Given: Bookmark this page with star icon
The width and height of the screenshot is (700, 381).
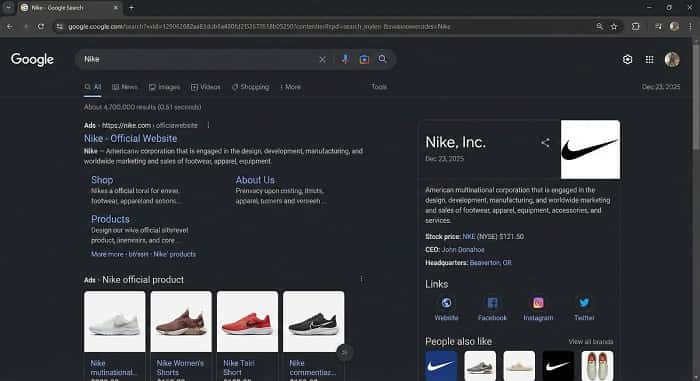Looking at the screenshot, I should coord(614,27).
